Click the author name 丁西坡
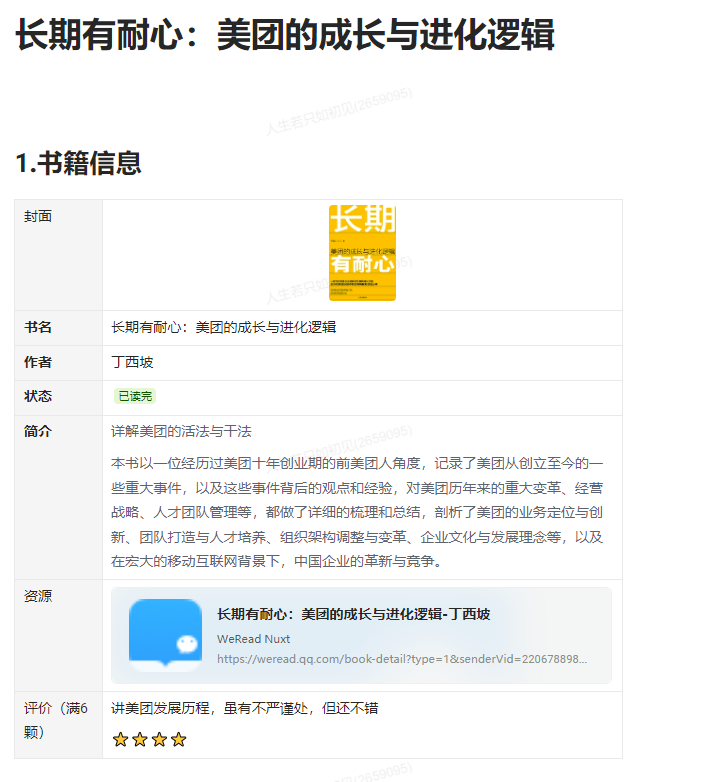This screenshot has width=713, height=782. (132, 362)
